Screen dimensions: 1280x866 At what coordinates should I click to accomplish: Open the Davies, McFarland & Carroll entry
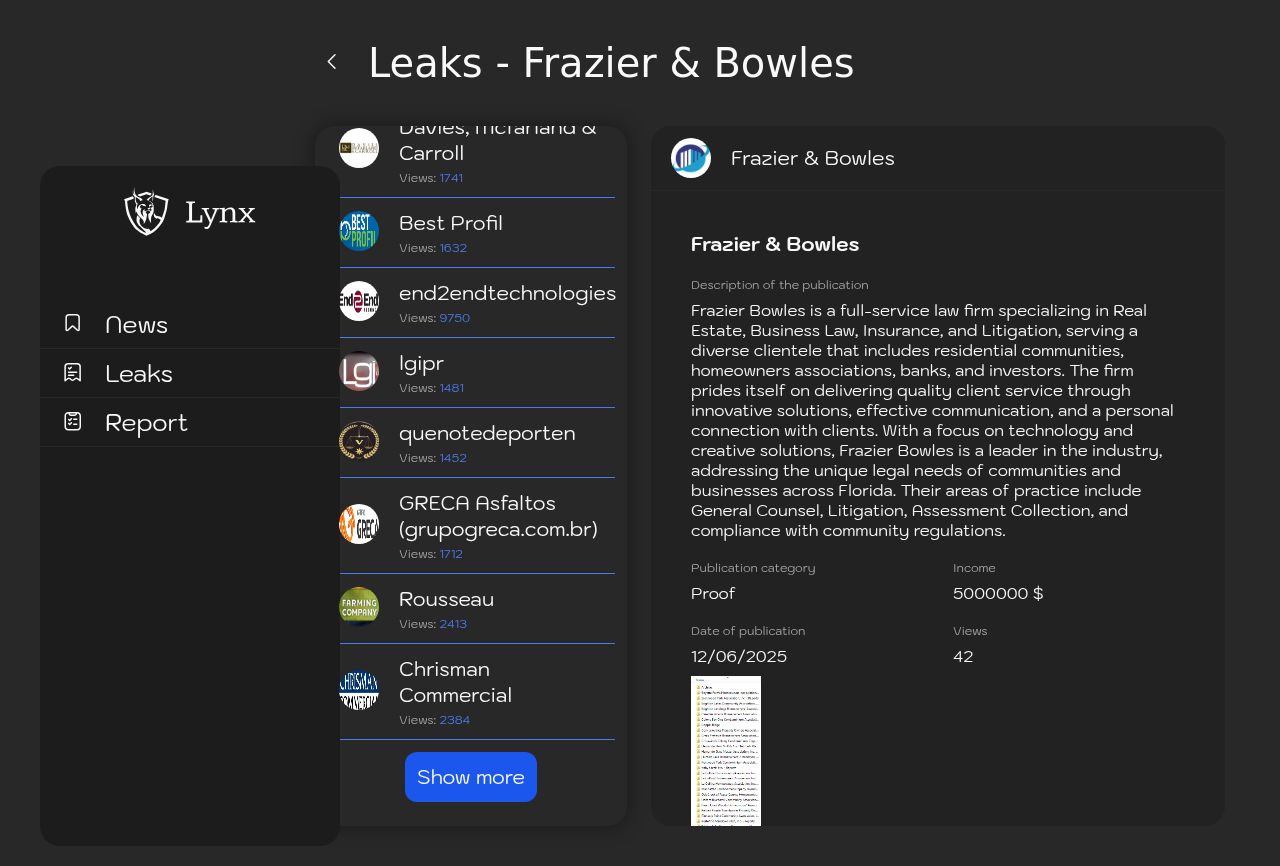point(477,160)
